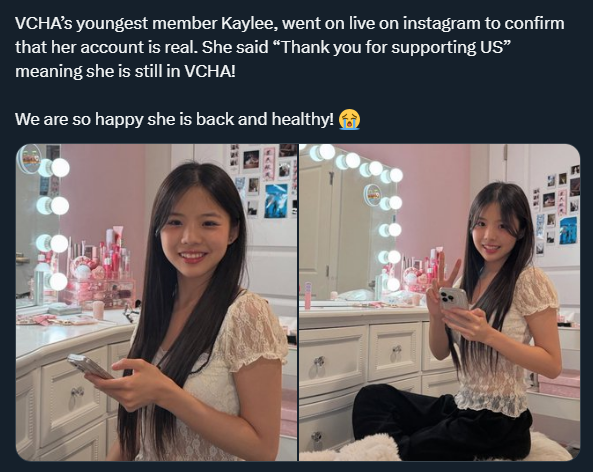Click the blue concert picture on left photo's wall
Viewport: 593px width, 472px height.
(276, 201)
